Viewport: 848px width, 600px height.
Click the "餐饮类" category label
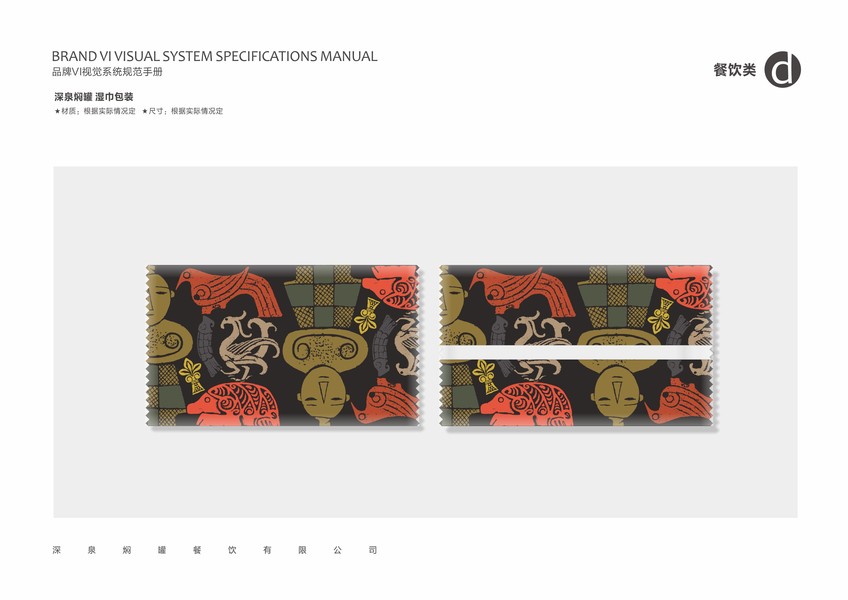[734, 70]
